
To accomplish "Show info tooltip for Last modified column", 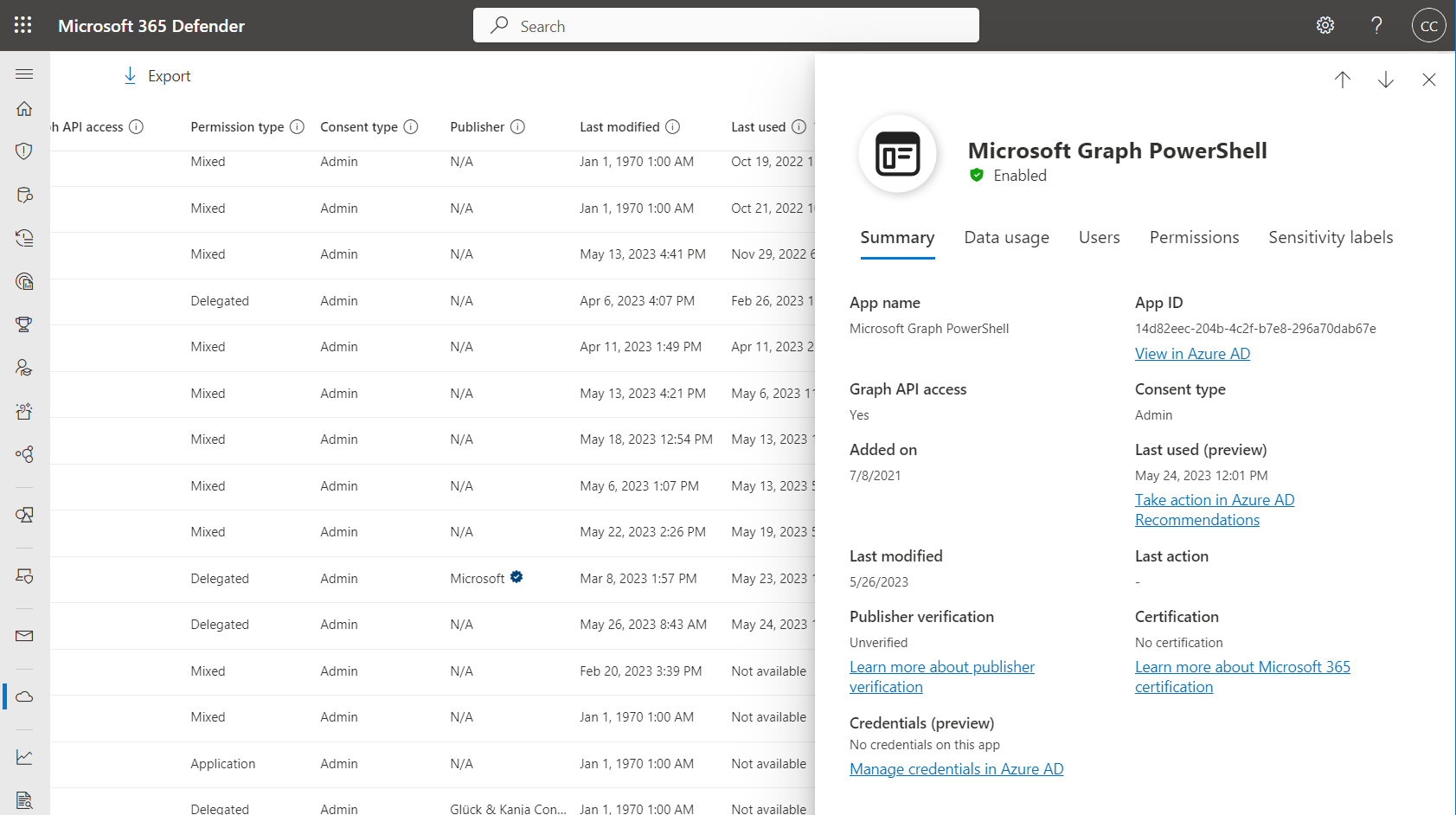I will pos(672,126).
